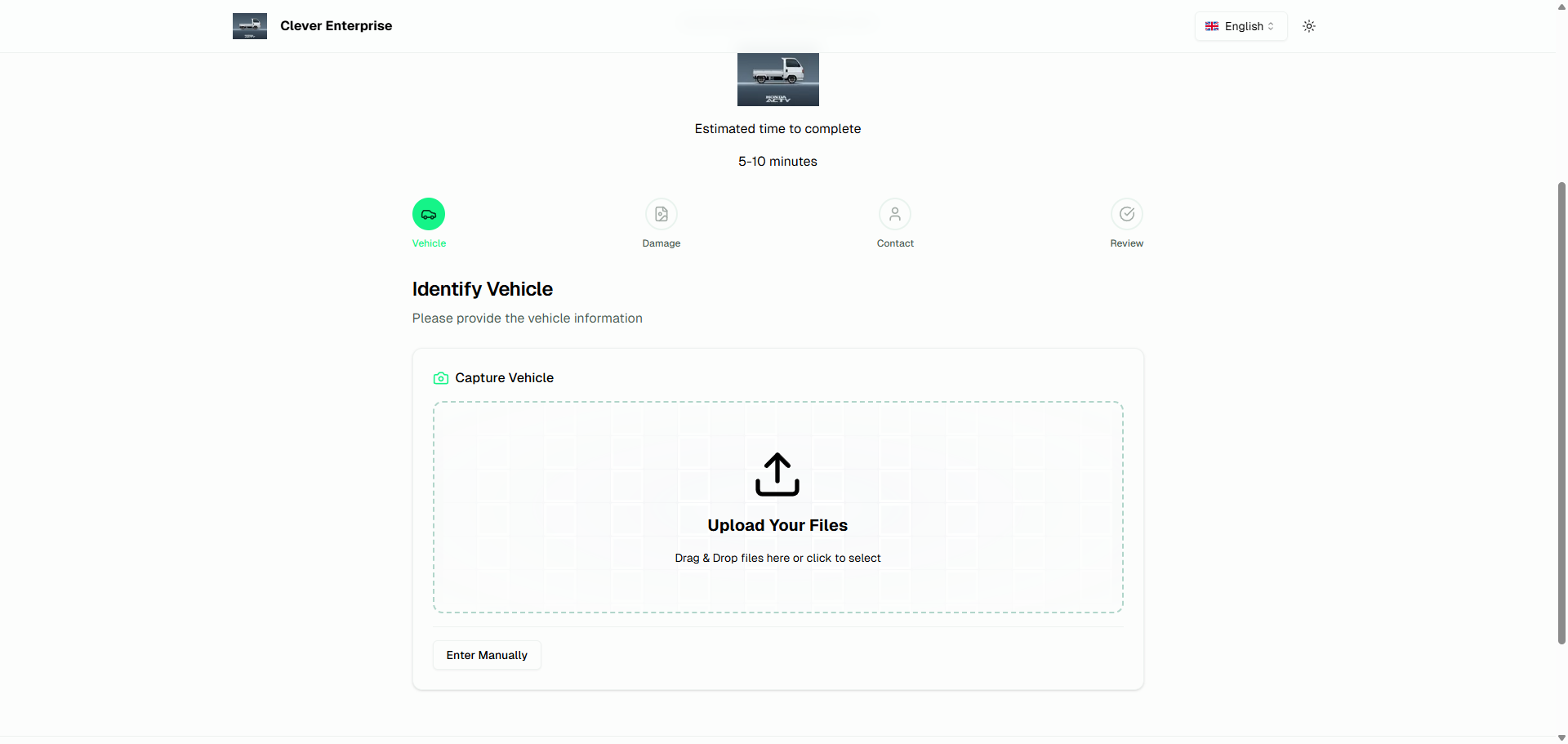1568x744 pixels.
Task: Click the Upload Your Files drop zone
Action: [777, 506]
